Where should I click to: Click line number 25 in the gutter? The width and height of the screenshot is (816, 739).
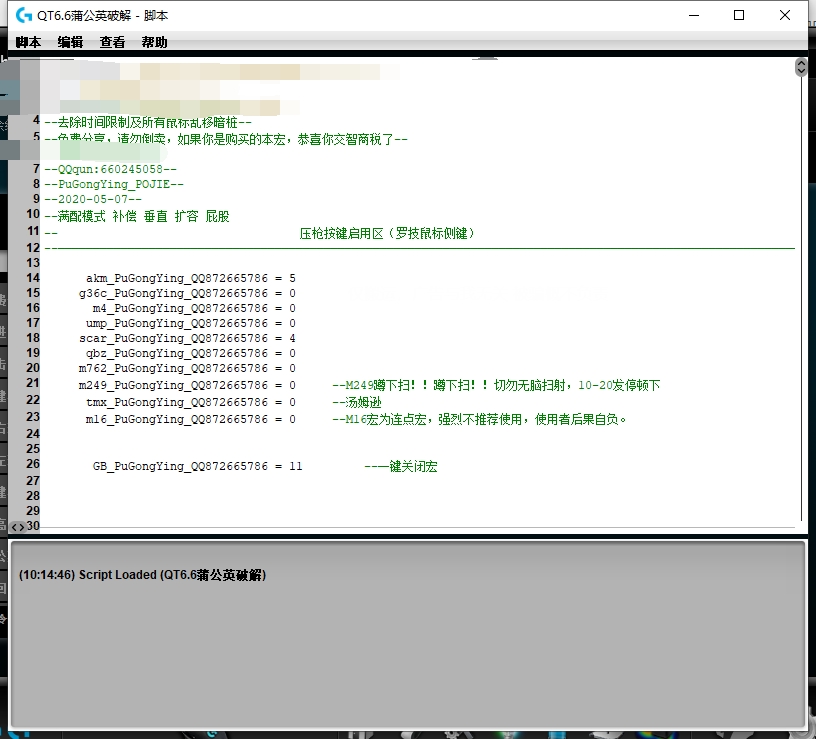click(33, 449)
